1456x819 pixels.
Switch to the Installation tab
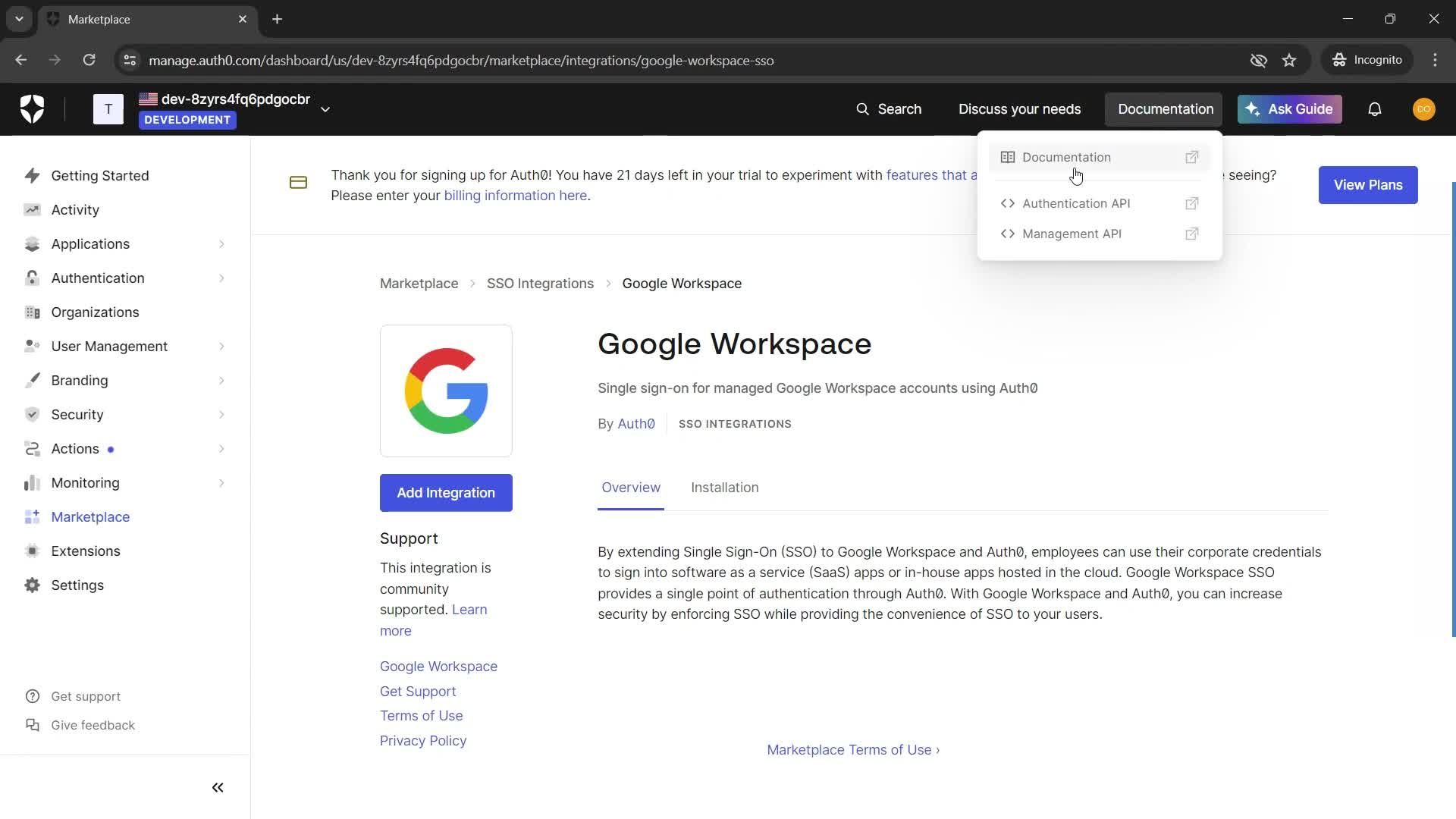[724, 488]
